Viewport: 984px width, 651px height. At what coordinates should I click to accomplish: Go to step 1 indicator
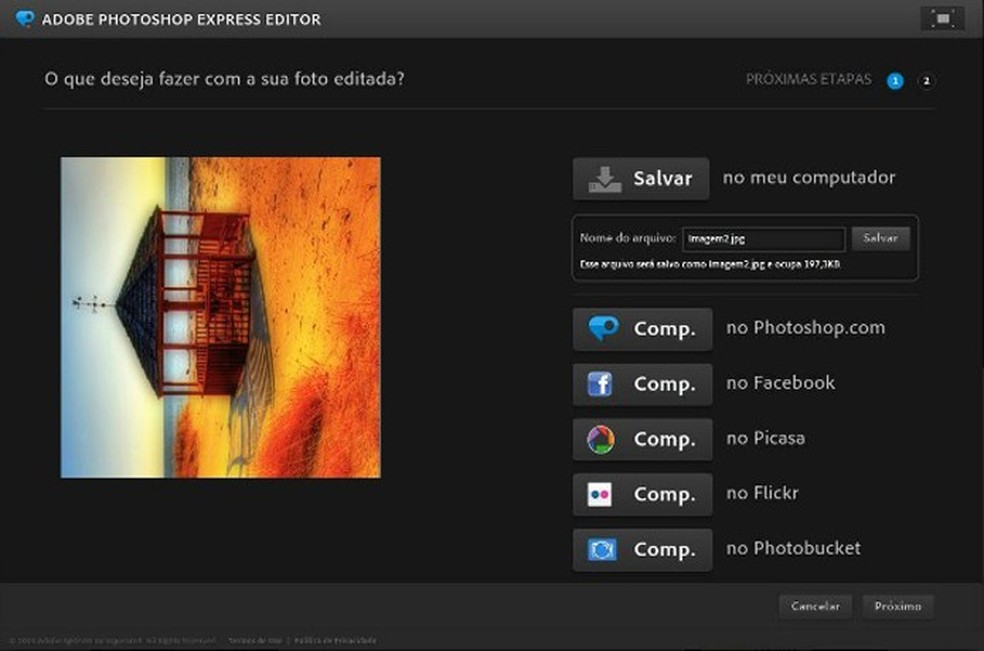tap(895, 81)
